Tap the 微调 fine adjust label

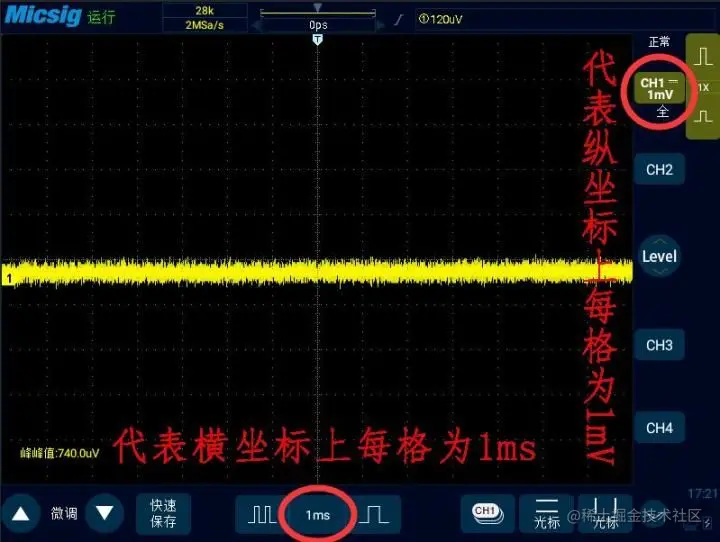(64, 513)
